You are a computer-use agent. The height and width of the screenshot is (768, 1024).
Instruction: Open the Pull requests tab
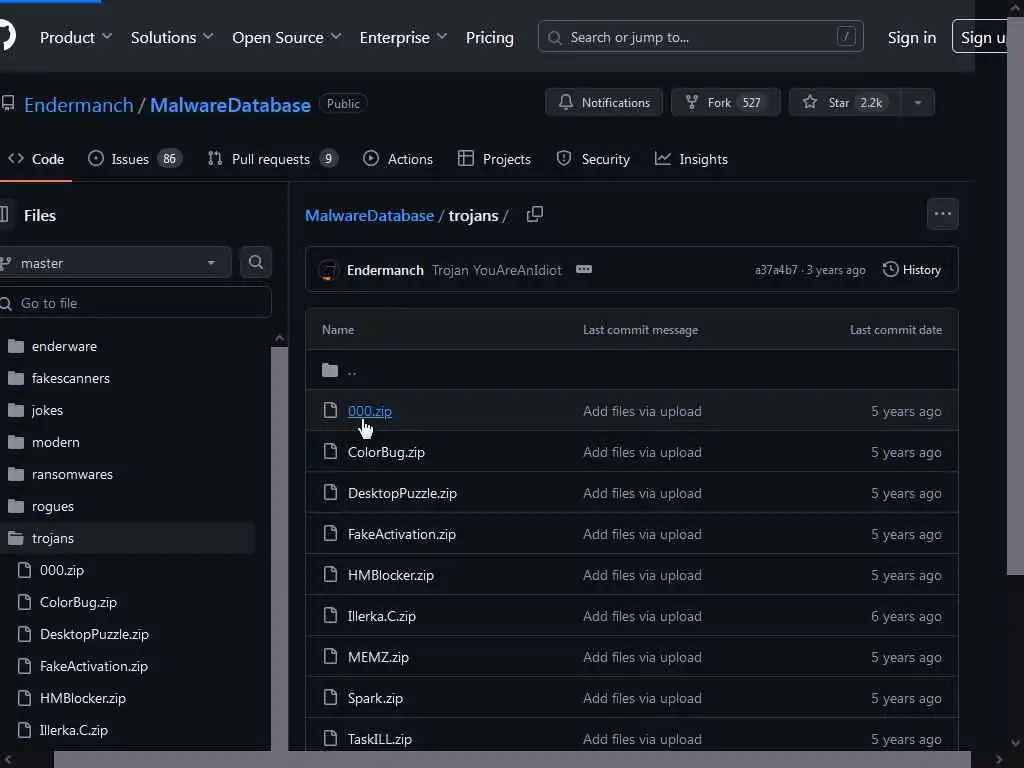[x=272, y=159]
